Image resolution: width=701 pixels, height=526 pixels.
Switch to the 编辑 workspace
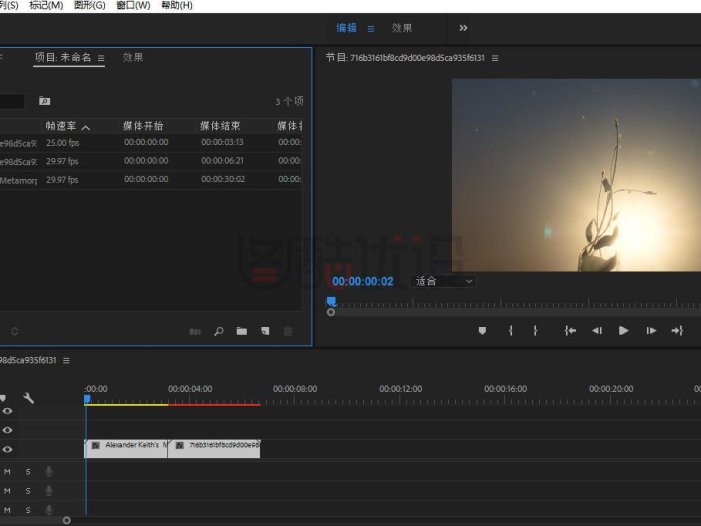346,28
